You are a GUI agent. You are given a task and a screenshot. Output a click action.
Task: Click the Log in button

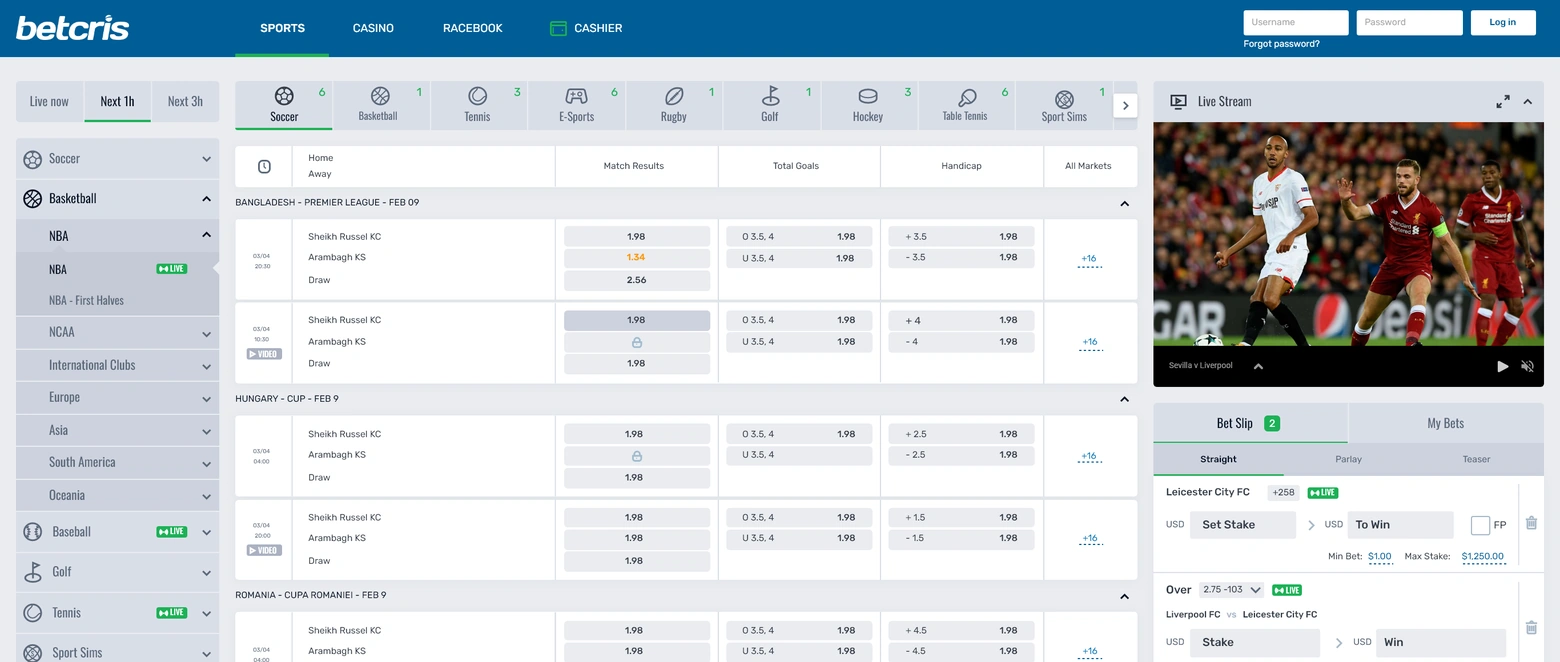coord(1503,22)
